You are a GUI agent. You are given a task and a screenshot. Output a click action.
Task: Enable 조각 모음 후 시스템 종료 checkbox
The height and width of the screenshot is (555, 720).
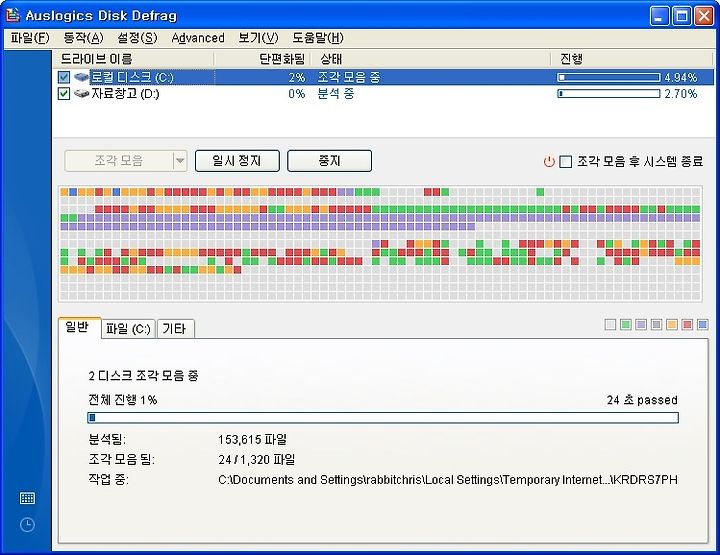pyautogui.click(x=566, y=162)
